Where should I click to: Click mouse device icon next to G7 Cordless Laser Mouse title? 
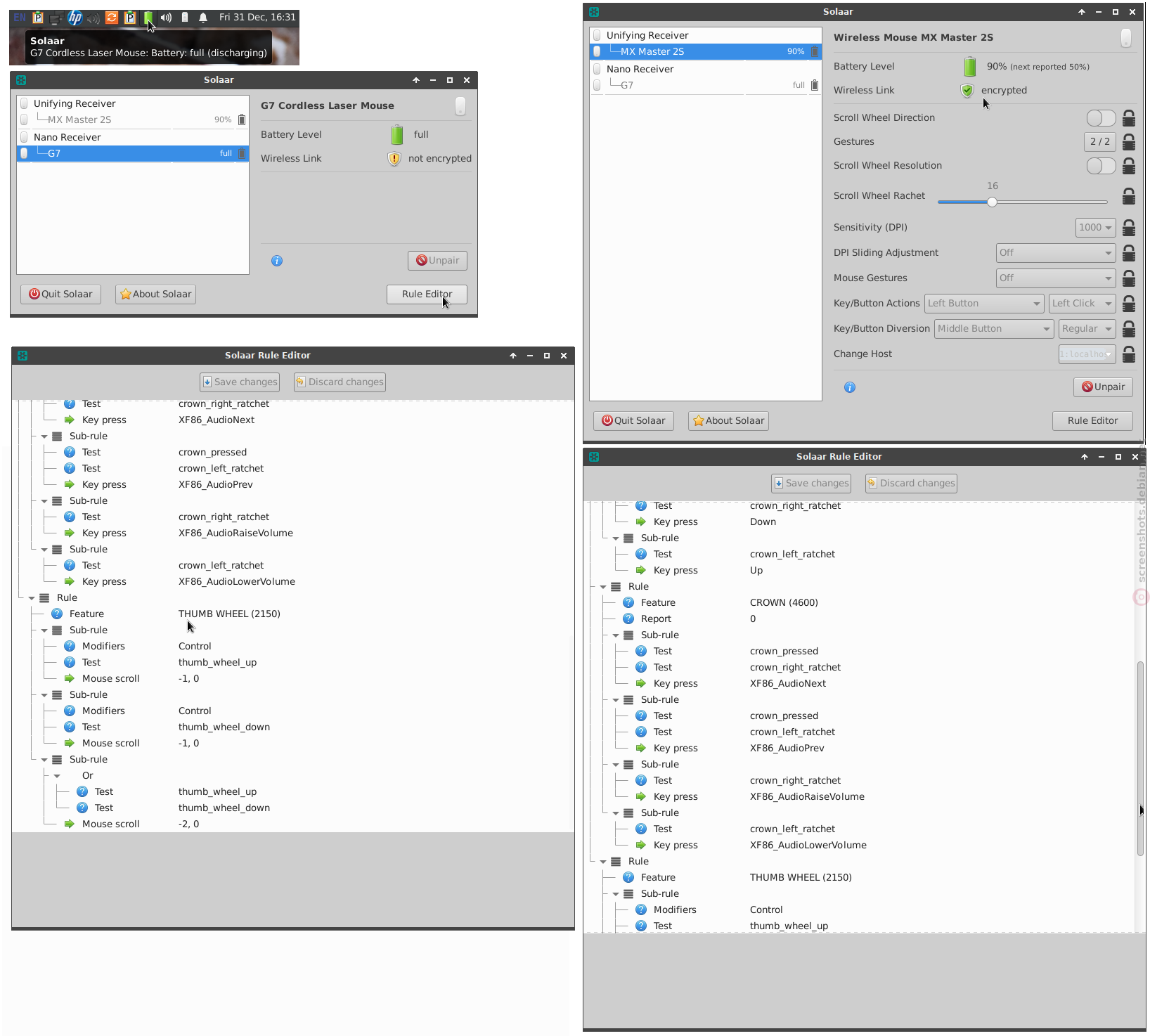point(460,105)
